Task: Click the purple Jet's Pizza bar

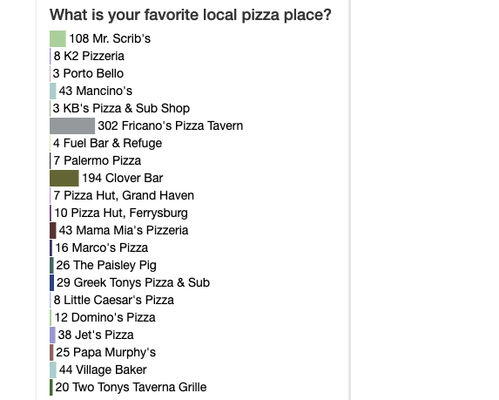Action: pyautogui.click(x=53, y=335)
